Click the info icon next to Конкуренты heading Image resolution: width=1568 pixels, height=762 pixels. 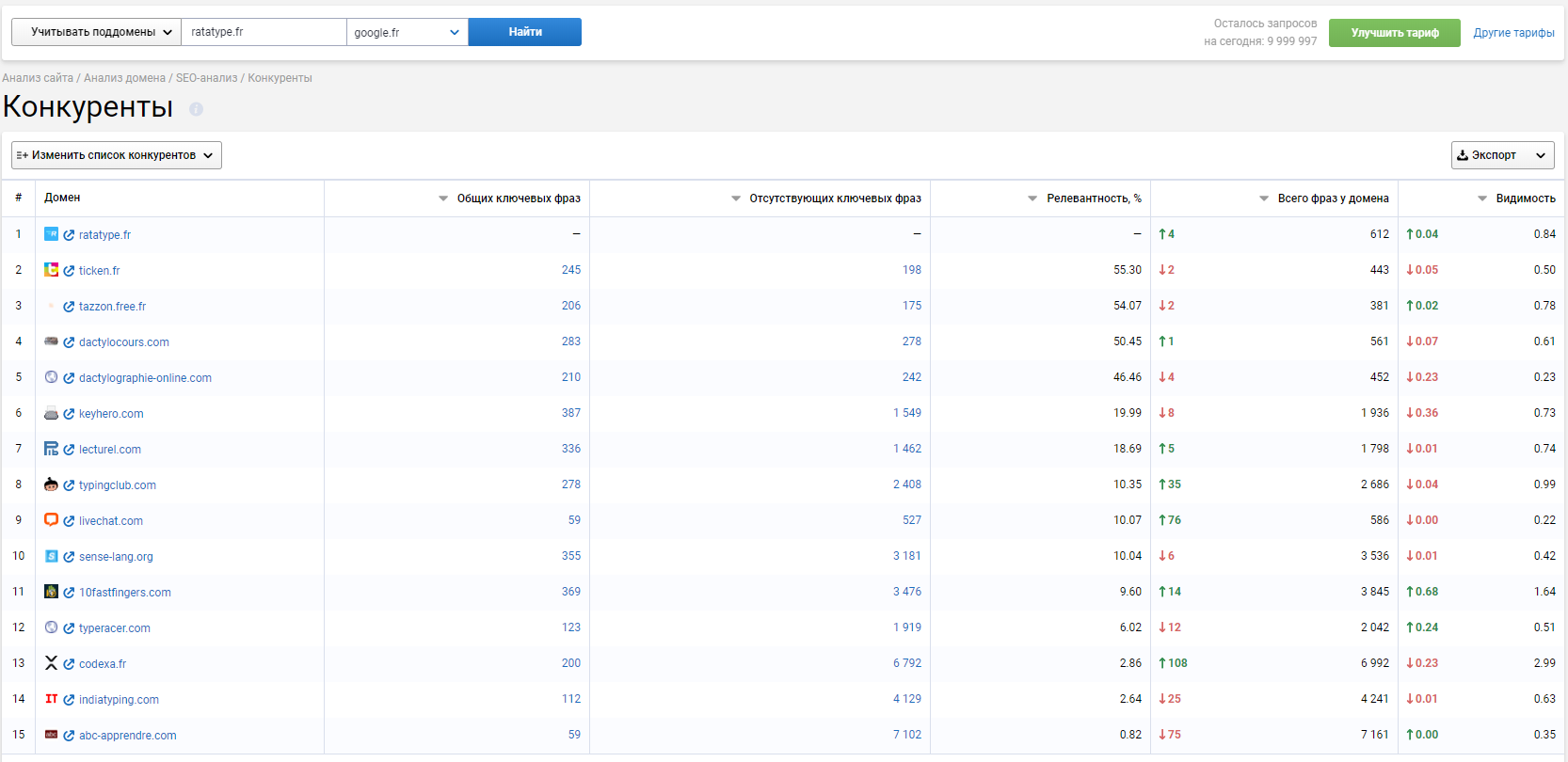point(196,109)
